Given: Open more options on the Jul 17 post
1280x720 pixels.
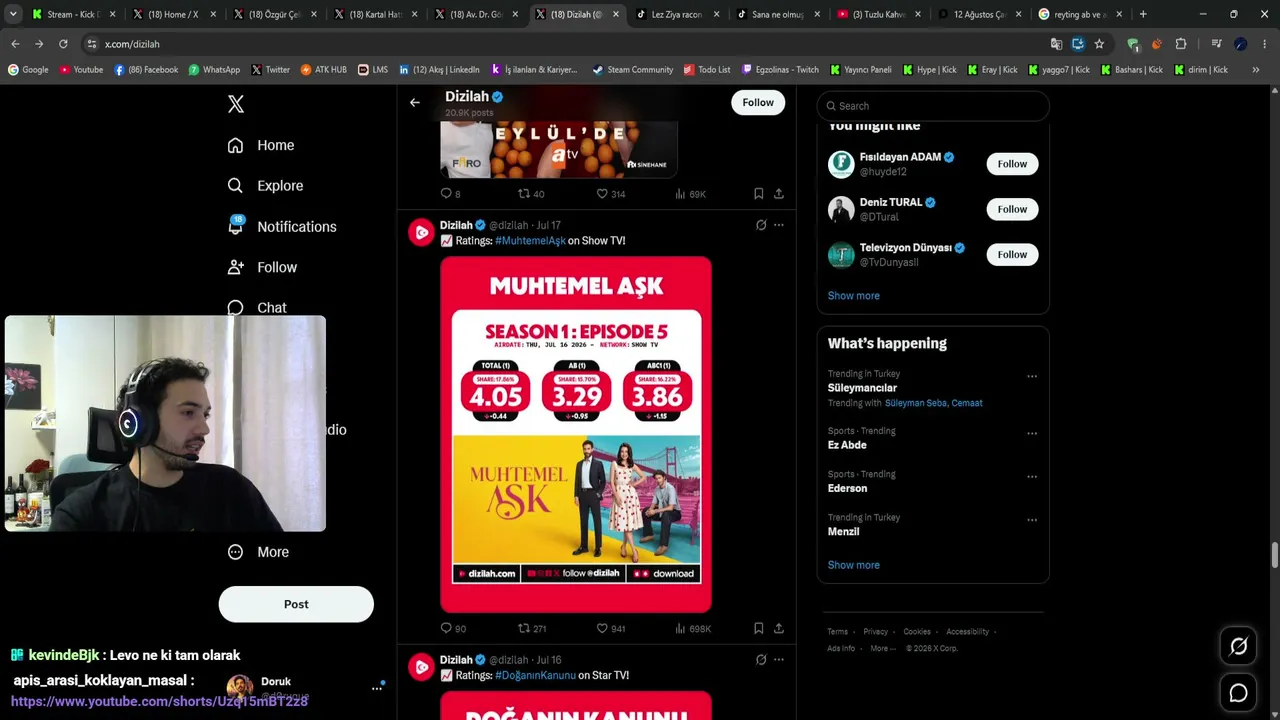Looking at the screenshot, I should tap(779, 225).
